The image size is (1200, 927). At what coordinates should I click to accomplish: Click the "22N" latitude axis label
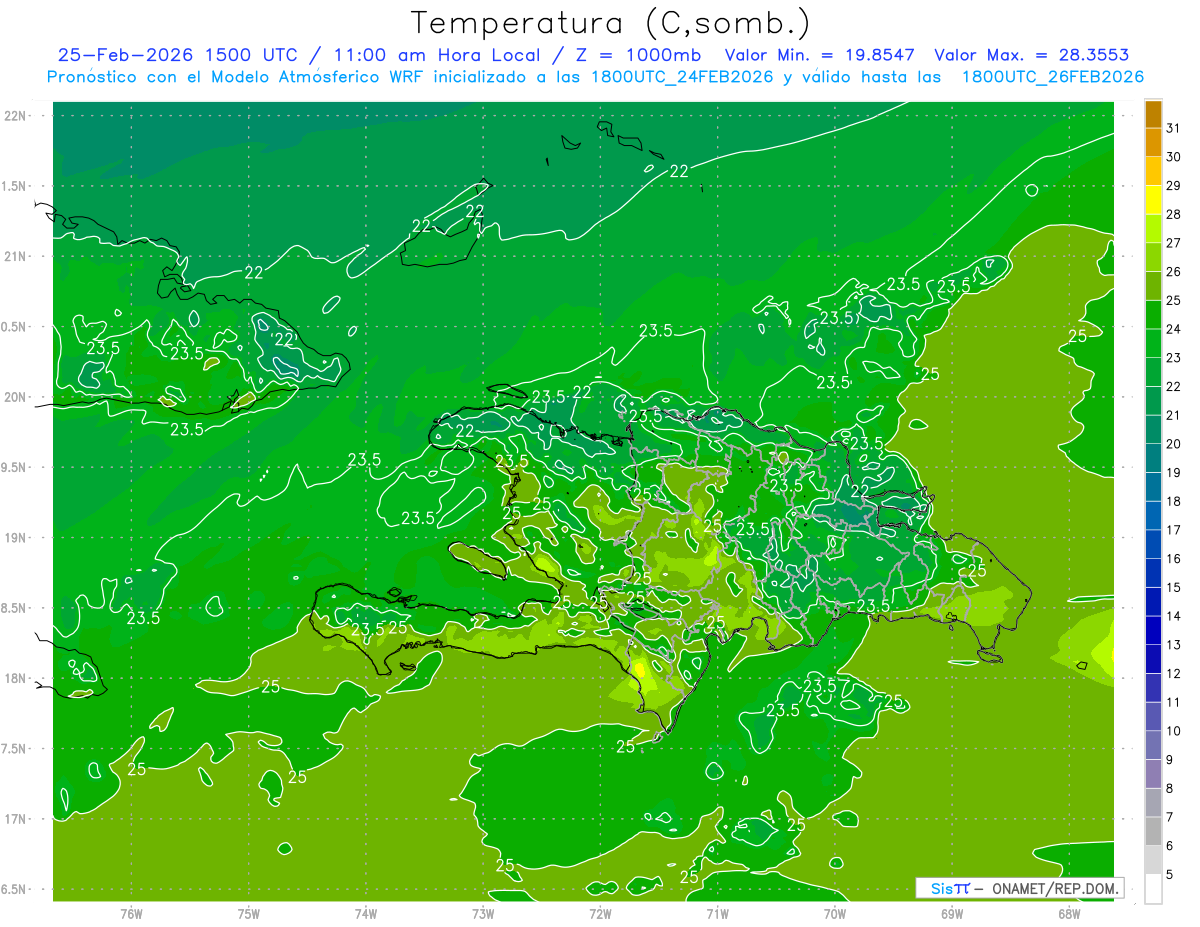click(15, 116)
